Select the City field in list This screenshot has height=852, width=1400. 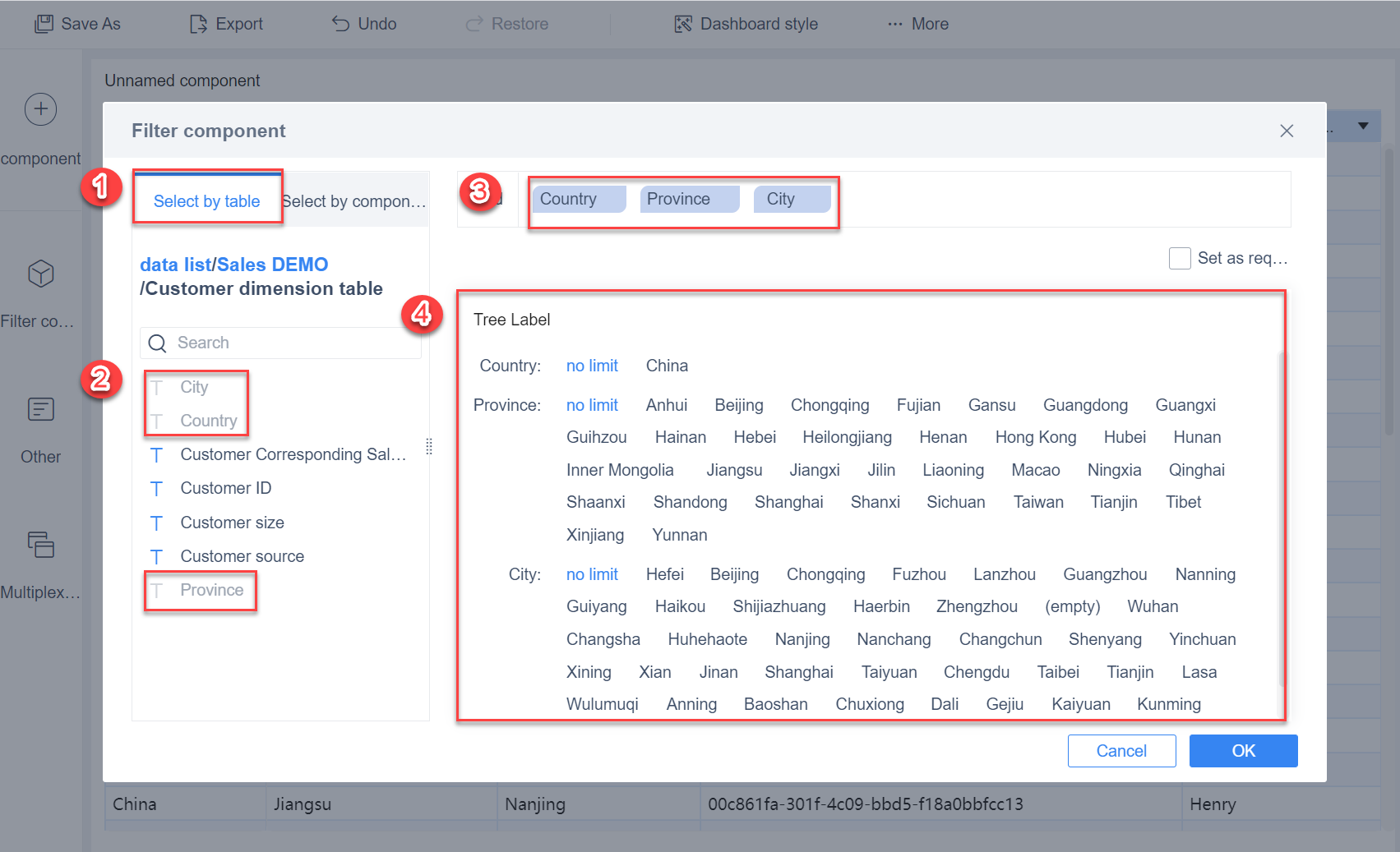tap(196, 387)
